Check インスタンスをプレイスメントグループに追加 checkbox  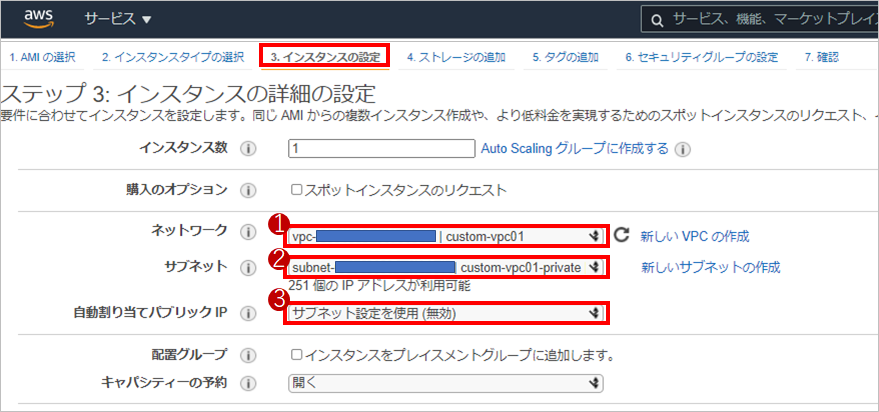(x=296, y=355)
